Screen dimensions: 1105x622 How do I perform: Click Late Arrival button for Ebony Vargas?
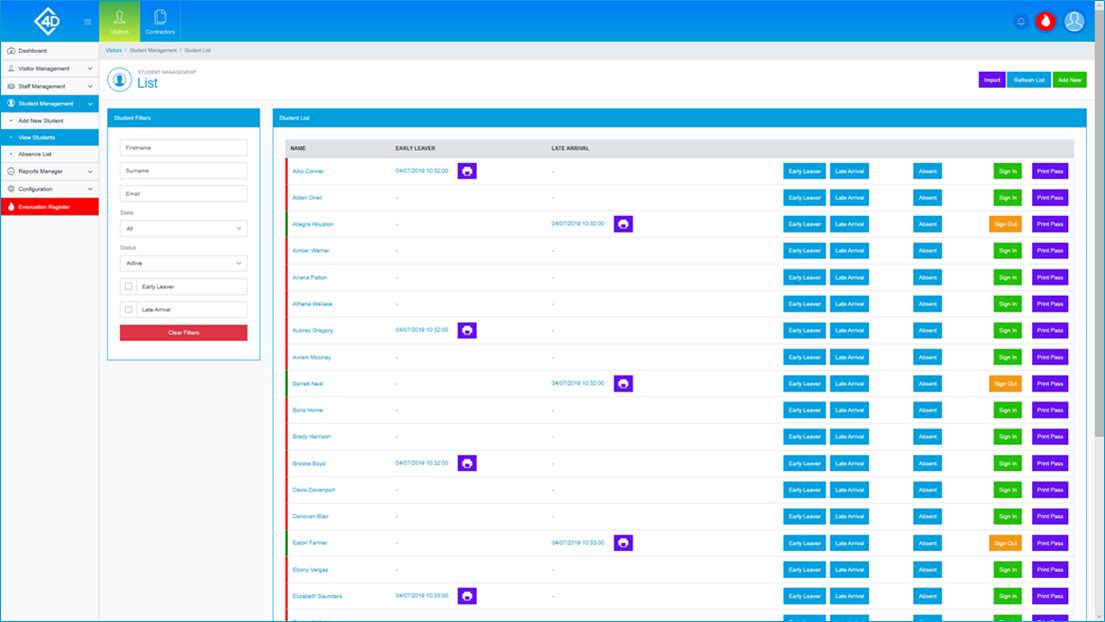[x=849, y=570]
